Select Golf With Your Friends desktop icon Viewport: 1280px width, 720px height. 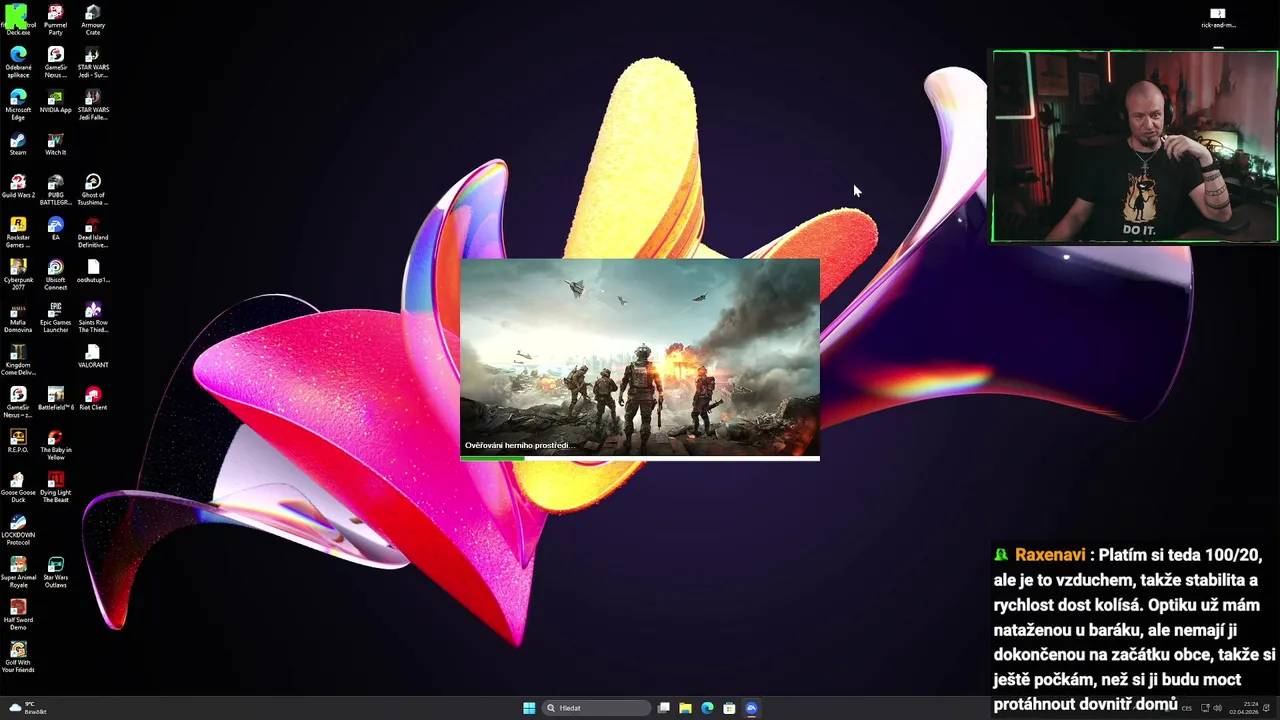point(18,657)
